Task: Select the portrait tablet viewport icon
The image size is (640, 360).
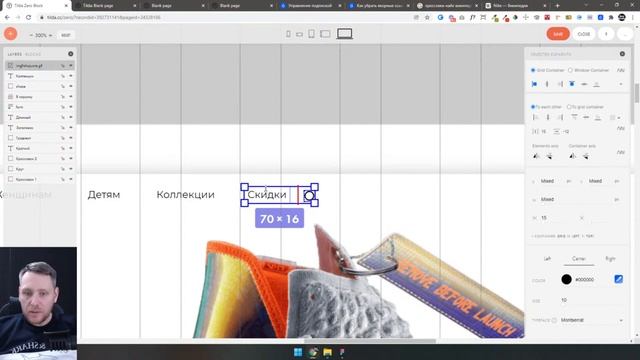Action: (x=311, y=34)
